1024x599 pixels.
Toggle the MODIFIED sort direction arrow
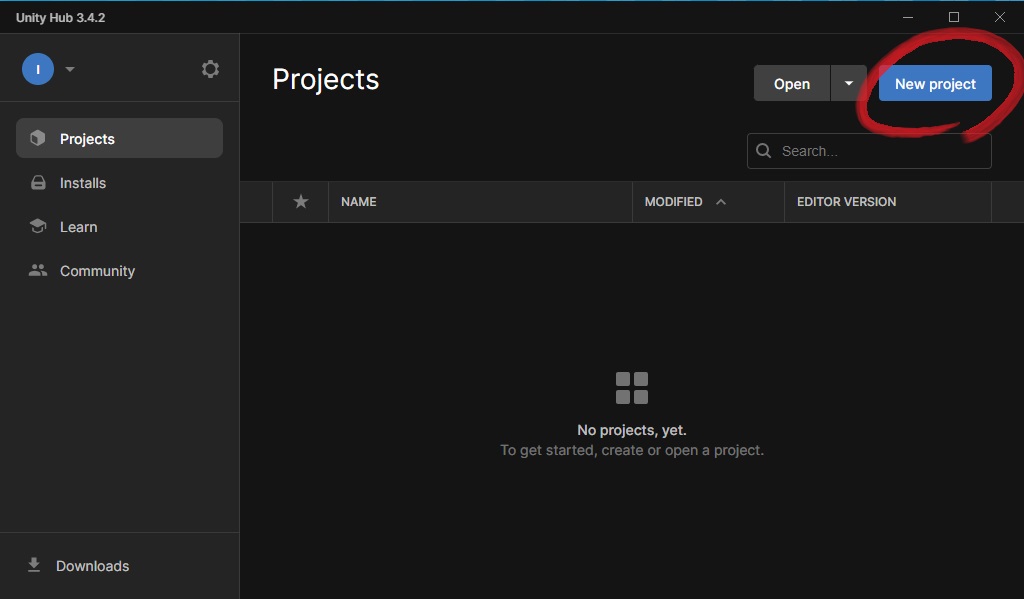[721, 202]
